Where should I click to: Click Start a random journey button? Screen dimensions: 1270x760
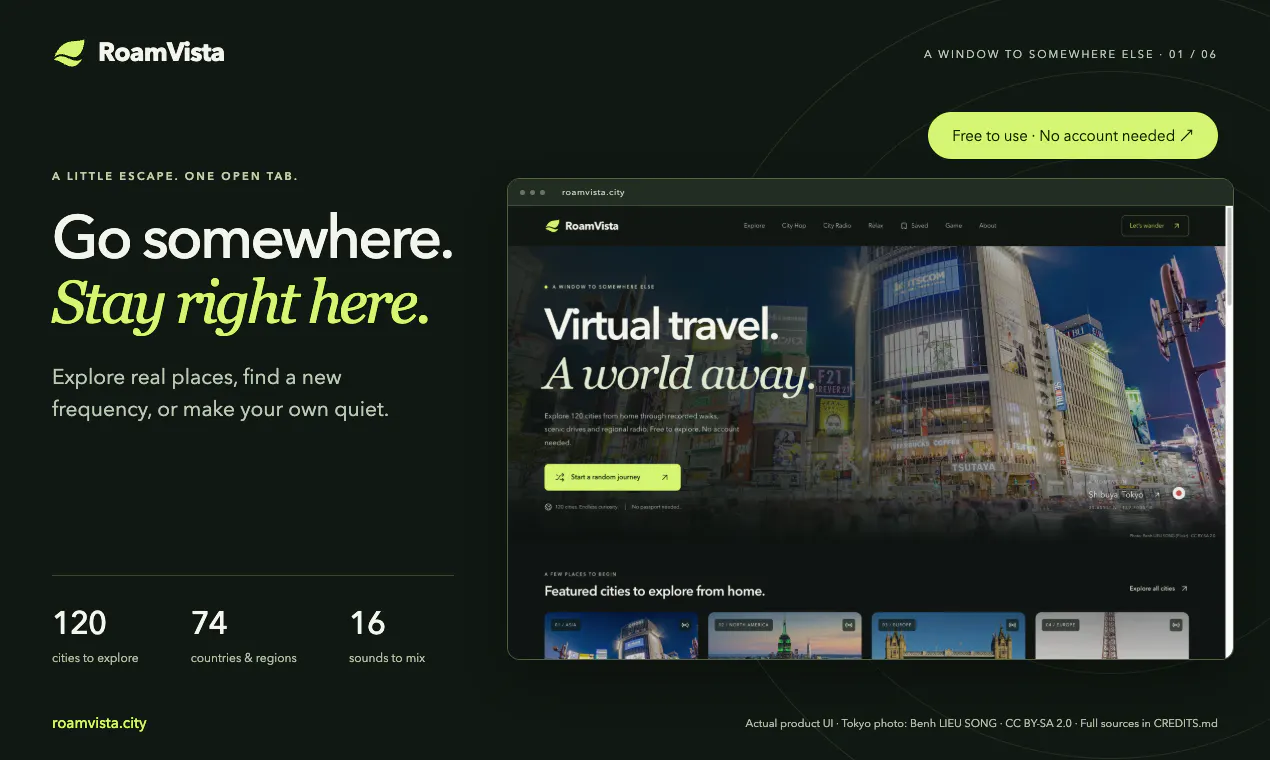click(612, 477)
